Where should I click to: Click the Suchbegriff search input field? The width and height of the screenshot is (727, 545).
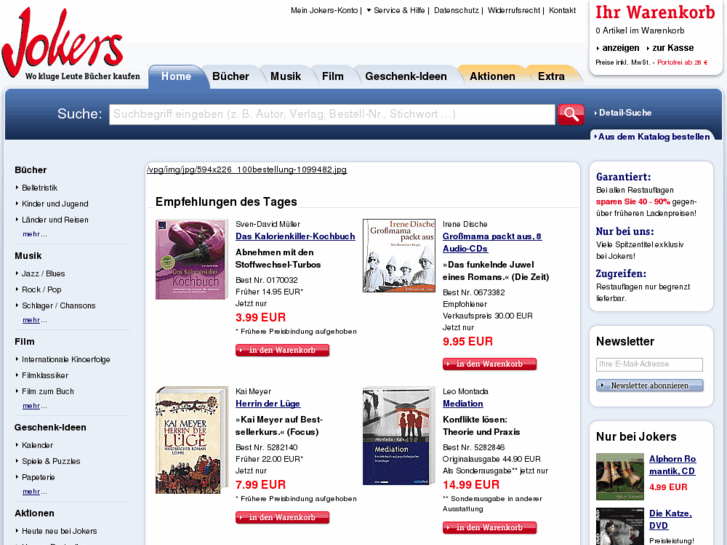pos(332,114)
